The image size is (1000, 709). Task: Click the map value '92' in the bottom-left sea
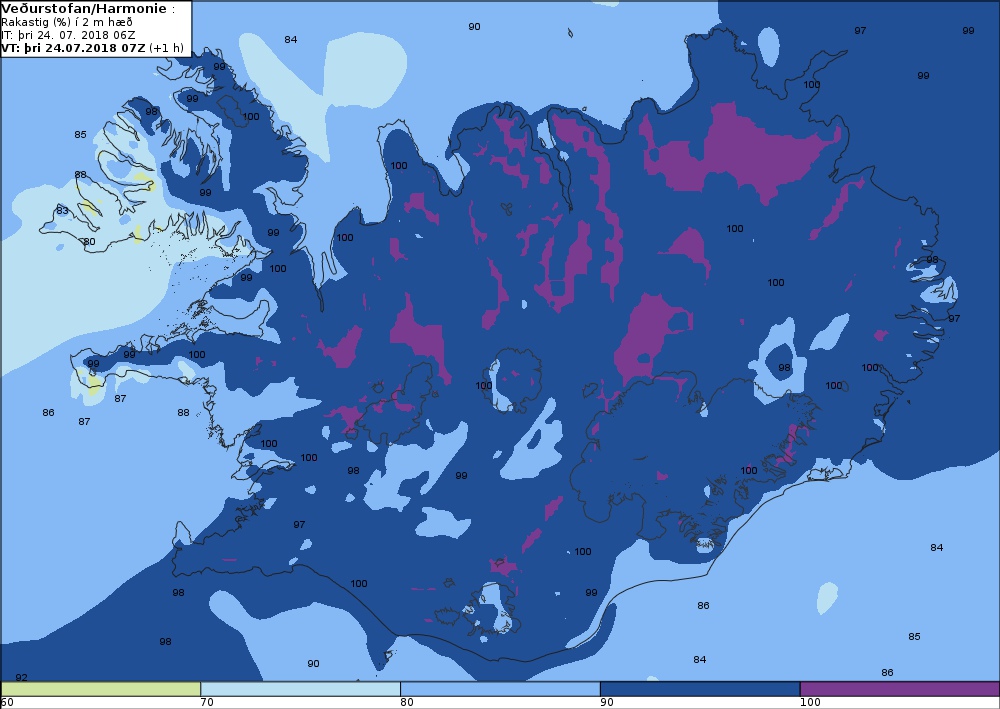[x=21, y=677]
